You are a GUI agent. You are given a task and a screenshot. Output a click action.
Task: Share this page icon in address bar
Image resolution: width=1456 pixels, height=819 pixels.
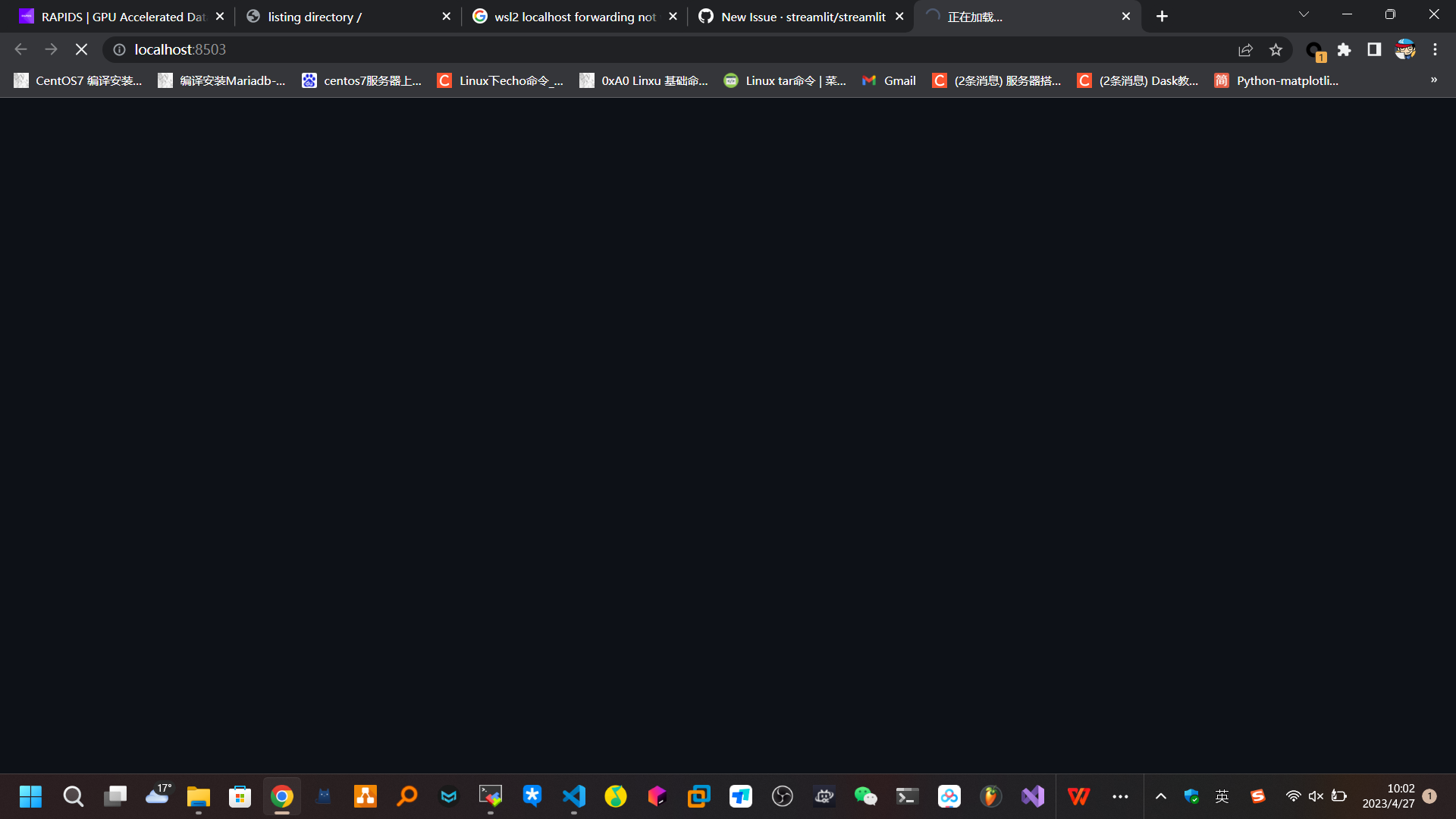pyautogui.click(x=1245, y=49)
